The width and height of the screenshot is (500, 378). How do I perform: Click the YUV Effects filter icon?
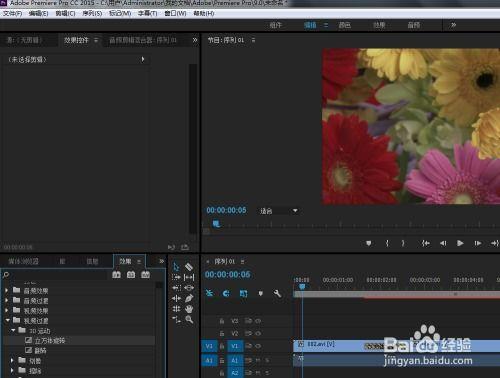pos(145,275)
